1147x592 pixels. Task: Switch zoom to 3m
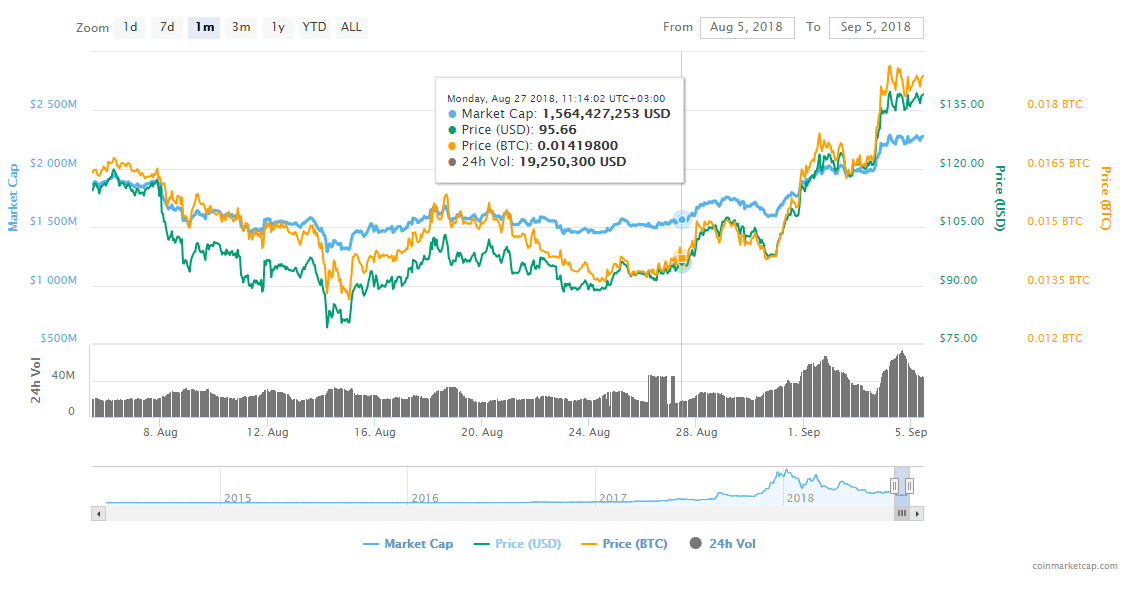coord(241,27)
